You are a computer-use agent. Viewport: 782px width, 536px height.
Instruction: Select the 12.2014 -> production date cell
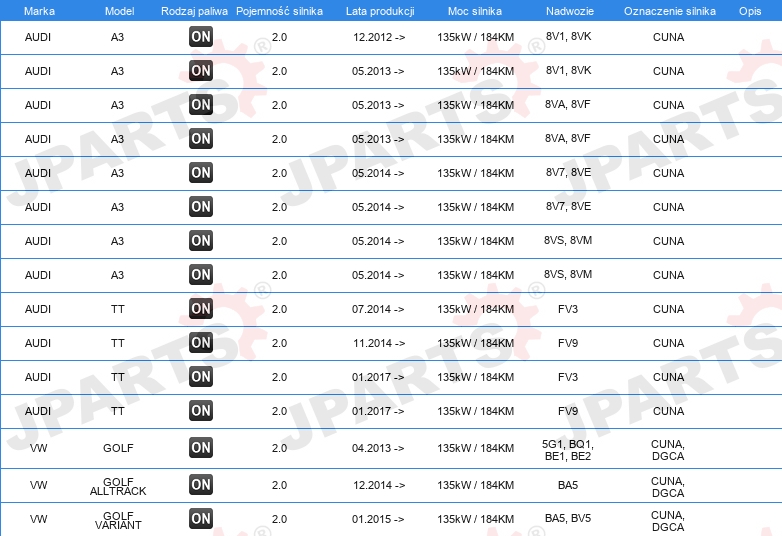click(x=379, y=485)
